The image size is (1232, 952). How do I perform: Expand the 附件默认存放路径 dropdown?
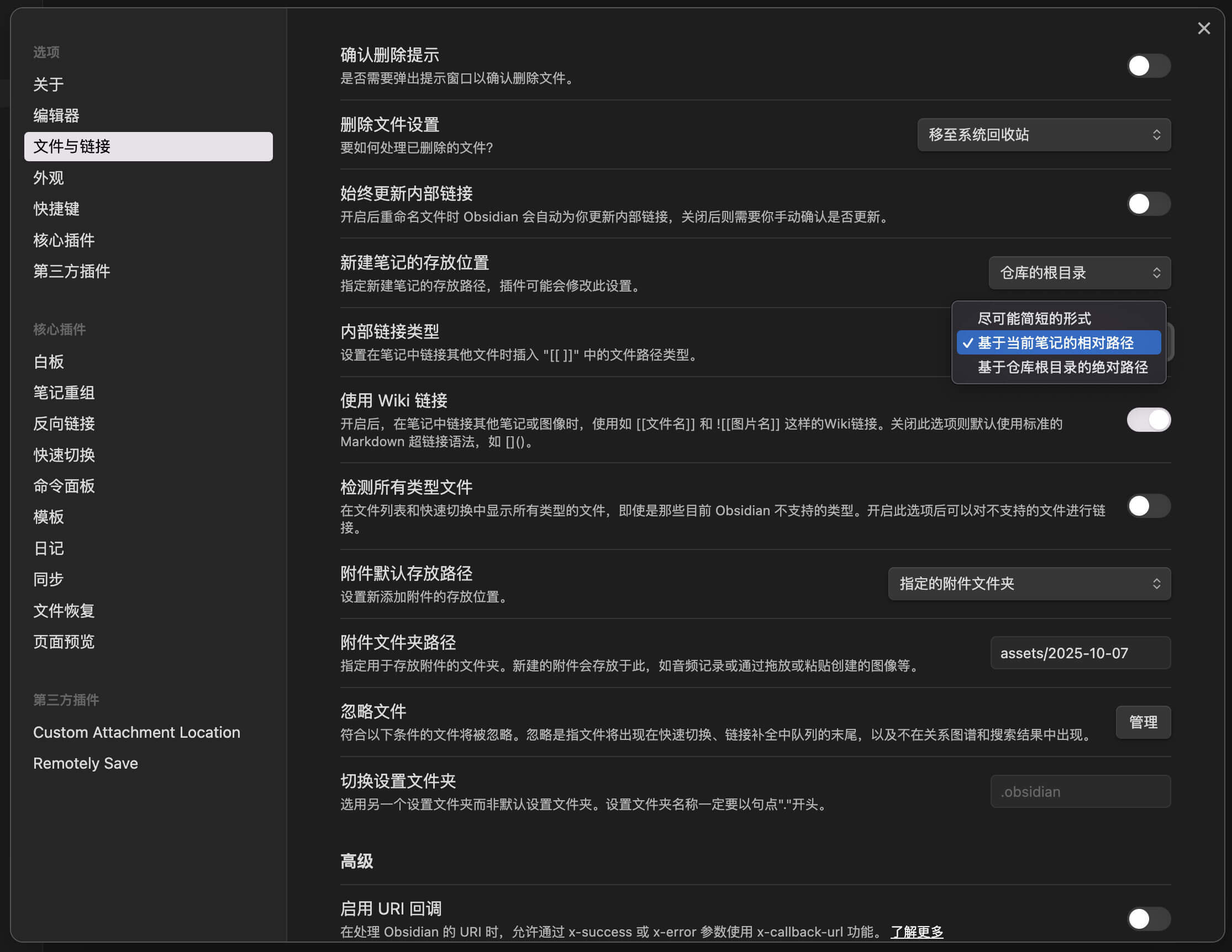pos(1029,584)
